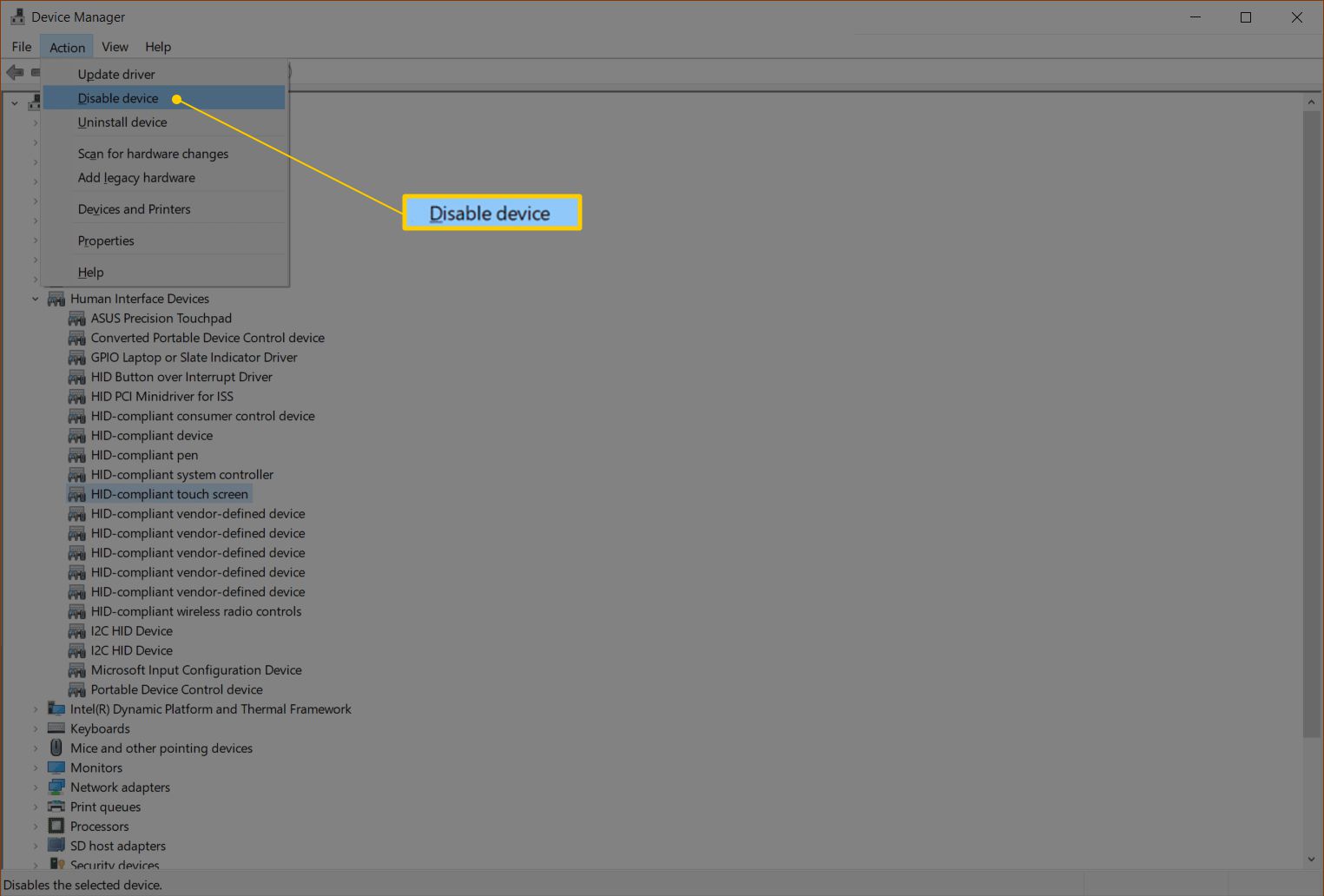Click the back arrow toolbar icon
Image resolution: width=1324 pixels, height=896 pixels.
(x=15, y=72)
